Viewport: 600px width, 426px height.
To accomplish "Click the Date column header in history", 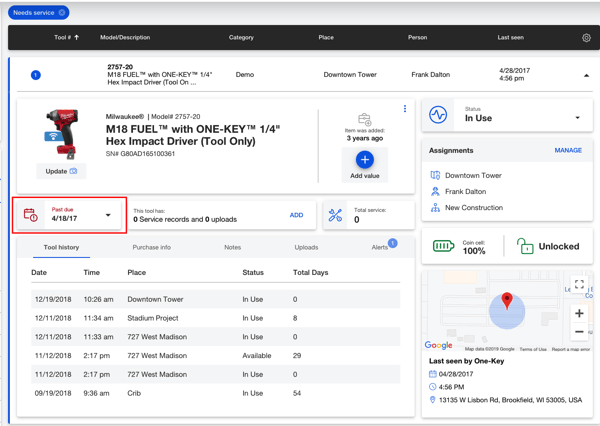I will [39, 273].
